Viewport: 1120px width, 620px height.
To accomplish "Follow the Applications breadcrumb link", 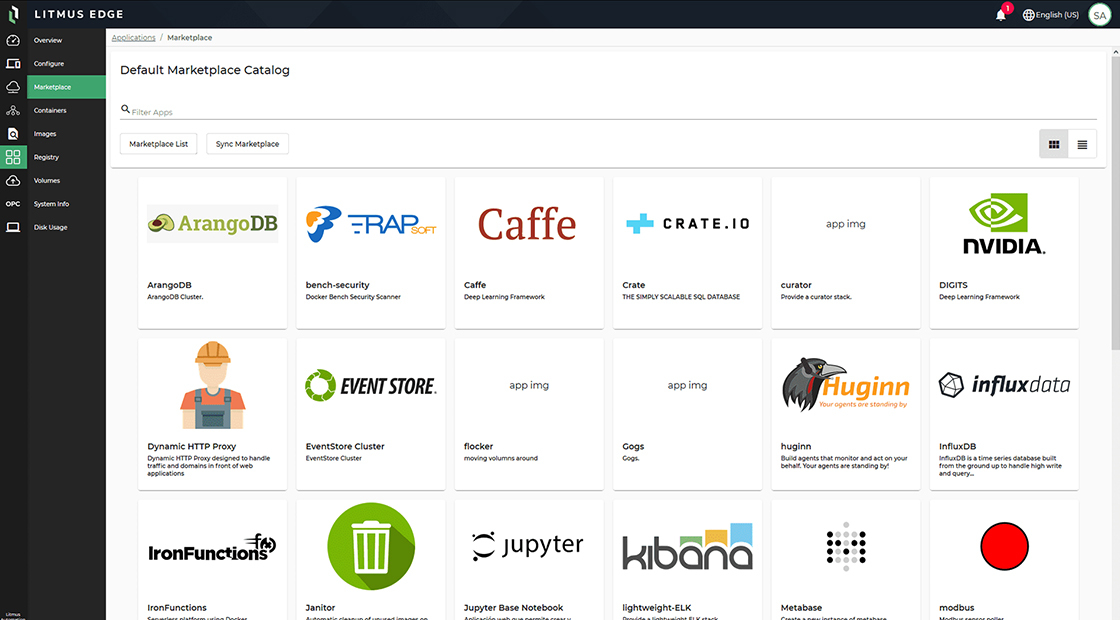I will (x=134, y=38).
